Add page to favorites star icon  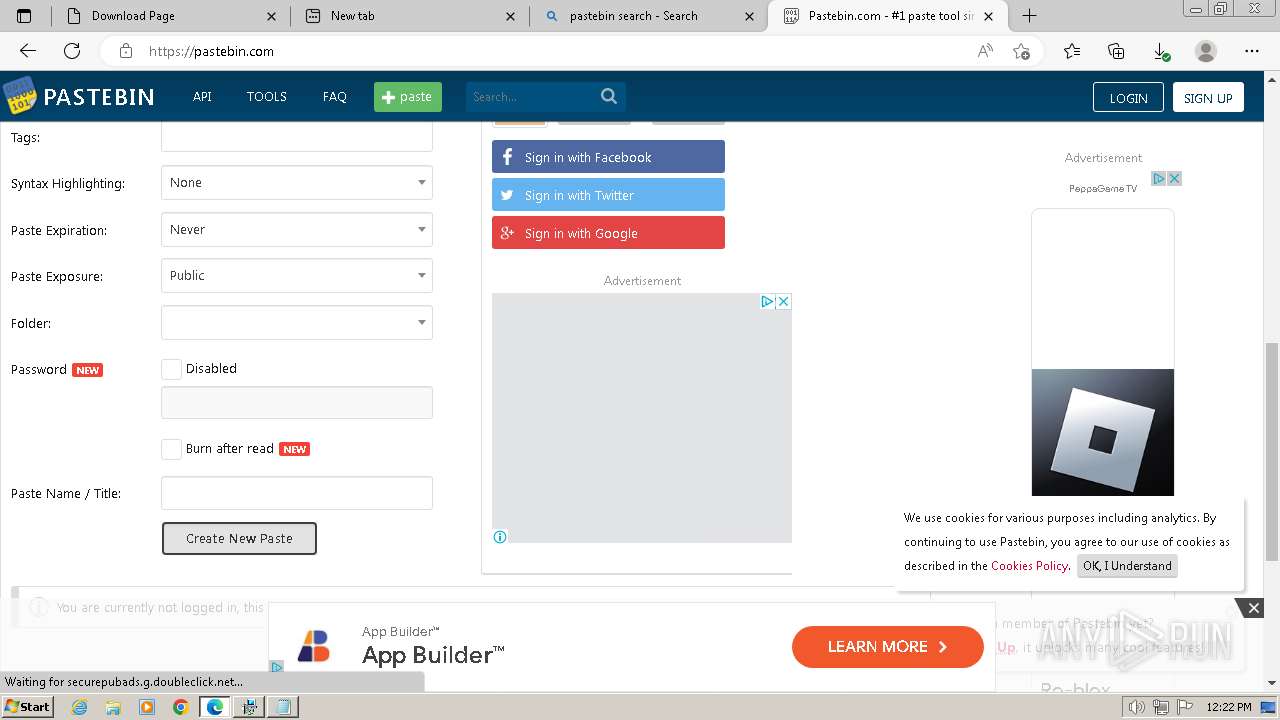pyautogui.click(x=1021, y=51)
